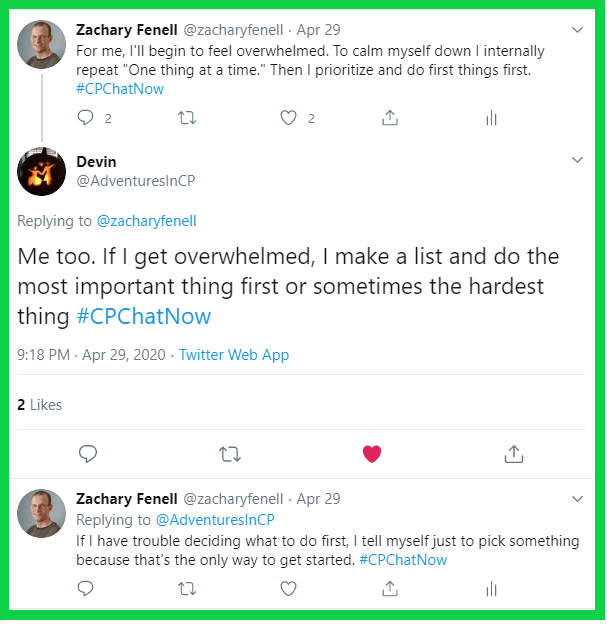The width and height of the screenshot is (607, 624).
Task: Open Devin's fire profile picture
Action: click(x=42, y=171)
